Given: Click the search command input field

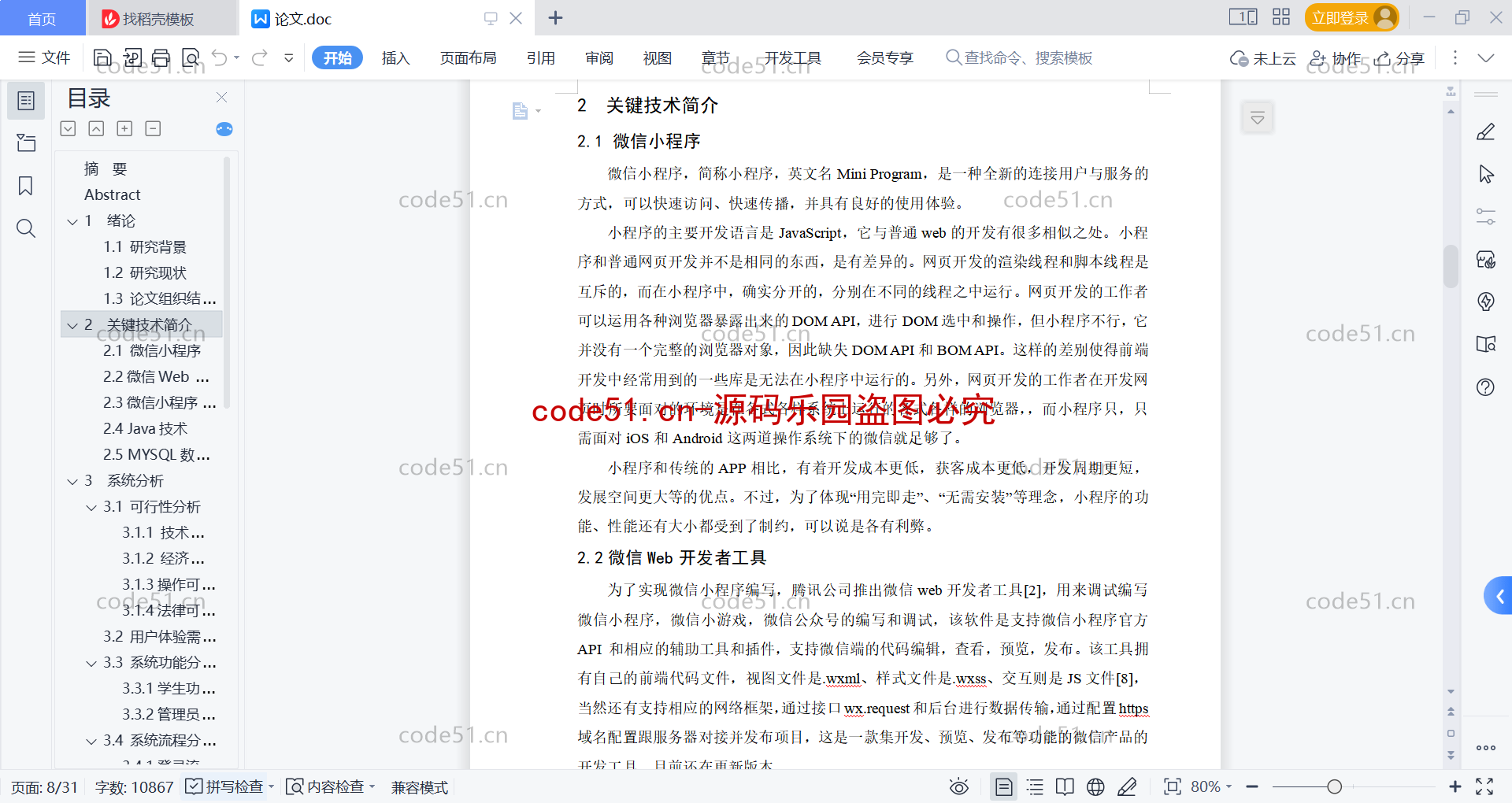Looking at the screenshot, I should pyautogui.click(x=1019, y=57).
